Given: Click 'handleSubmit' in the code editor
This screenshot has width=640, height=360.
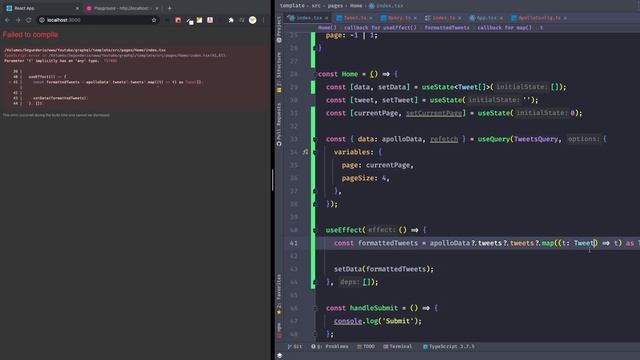Looking at the screenshot, I should (x=374, y=308).
